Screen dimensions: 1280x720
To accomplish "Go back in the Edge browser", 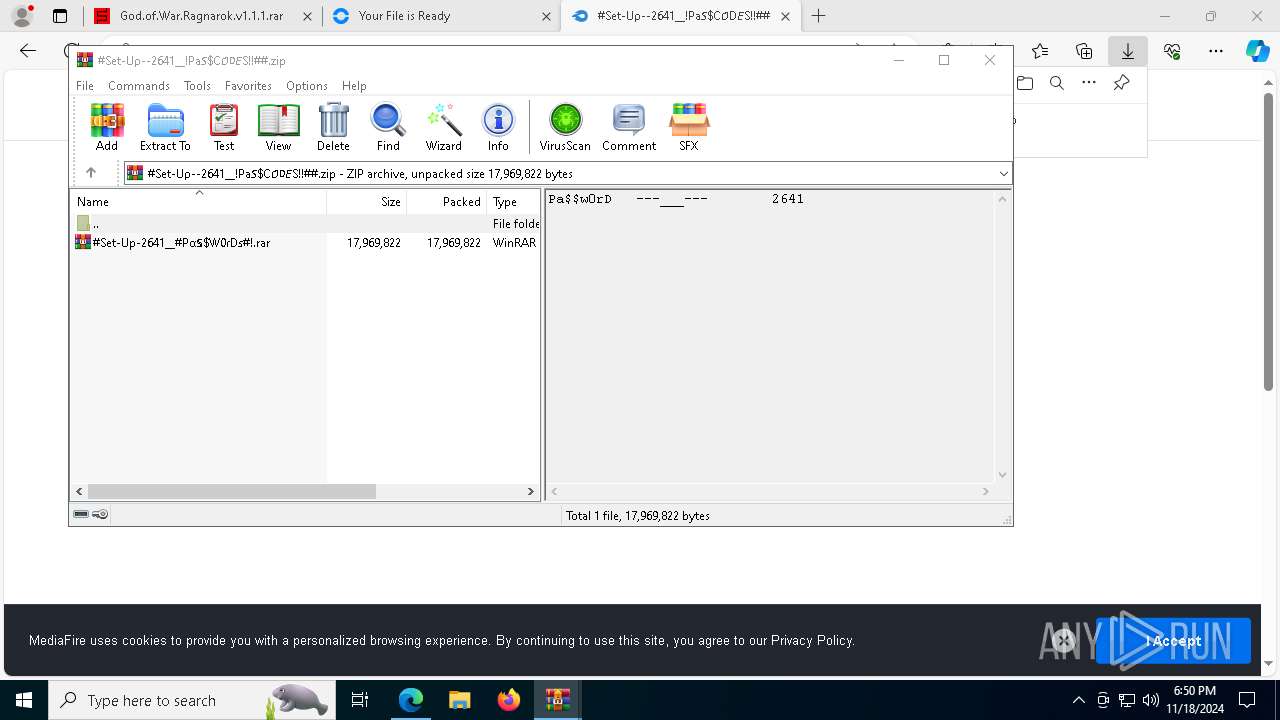I will click(28, 51).
